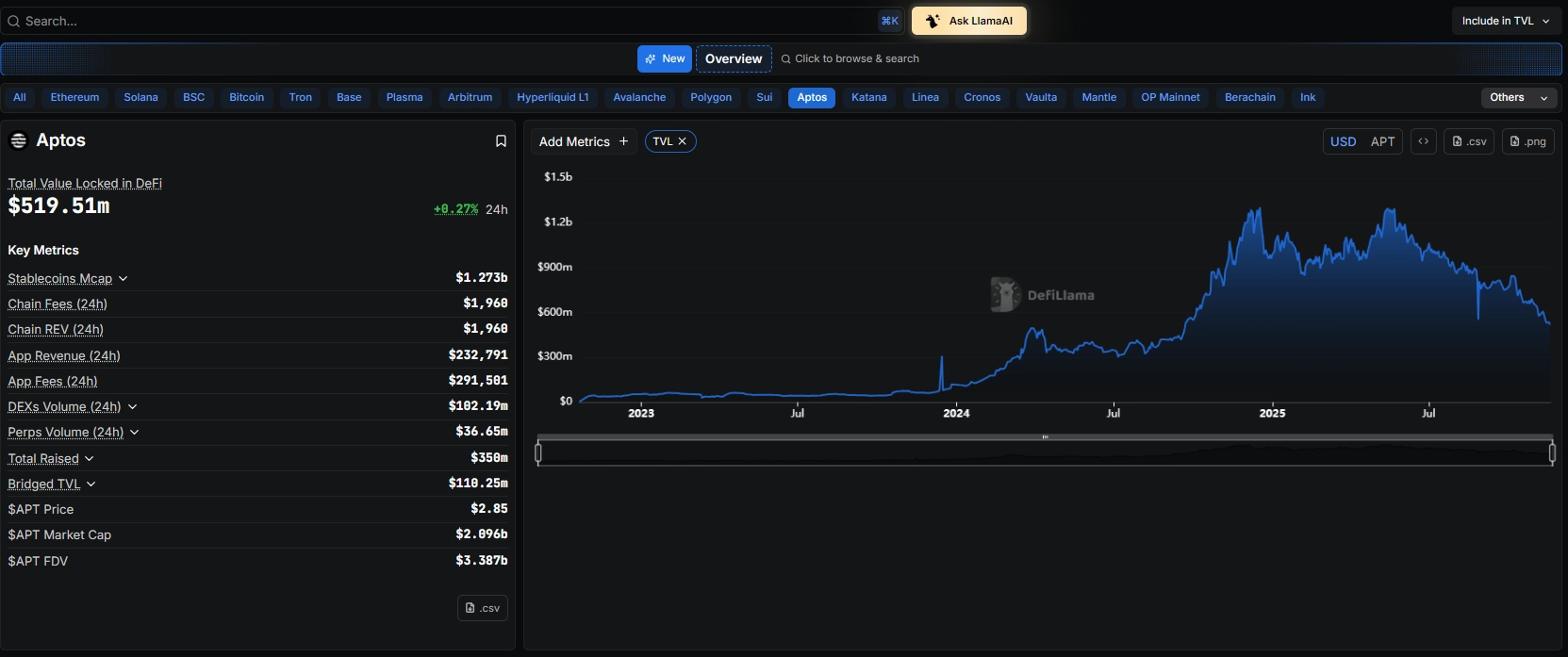Image resolution: width=1568 pixels, height=657 pixels.
Task: Click the plus icon in Add Metrics
Action: 623,141
